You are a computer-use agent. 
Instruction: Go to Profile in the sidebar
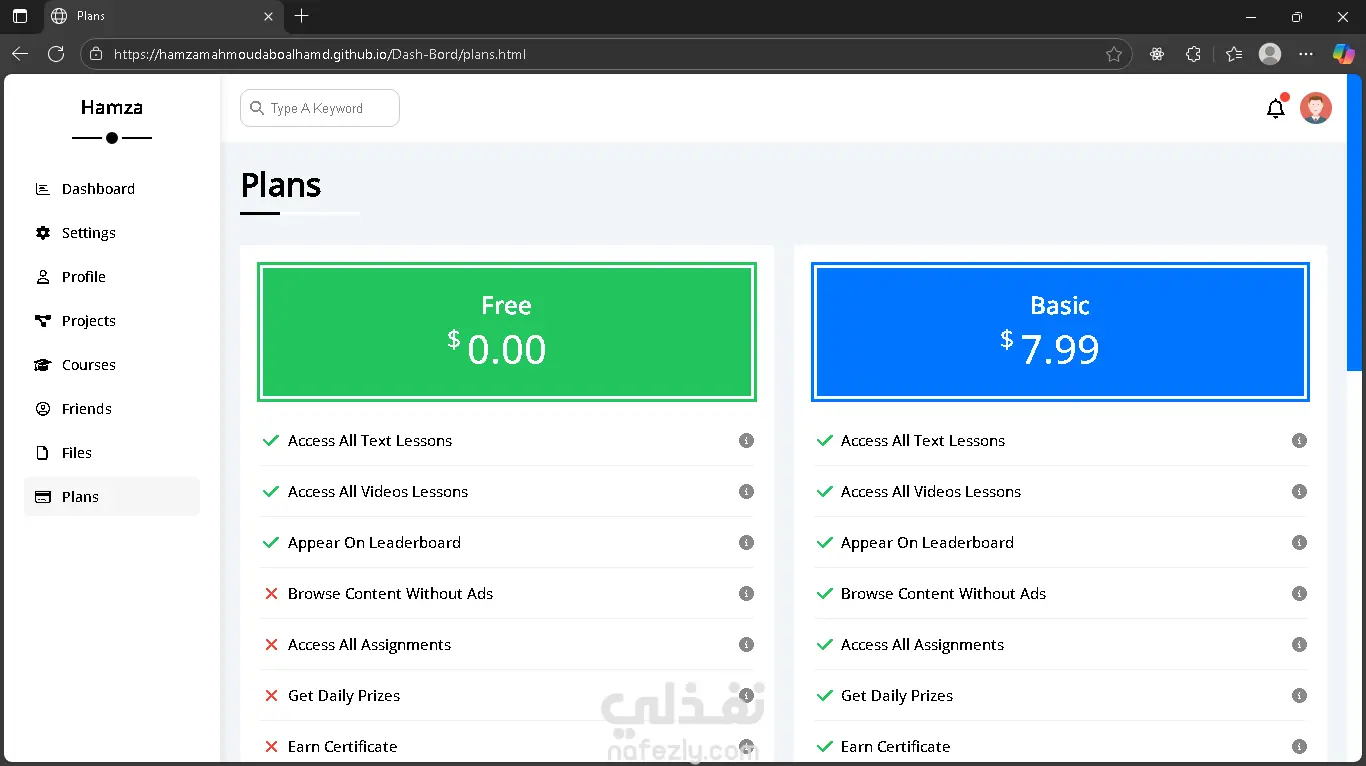point(112,277)
